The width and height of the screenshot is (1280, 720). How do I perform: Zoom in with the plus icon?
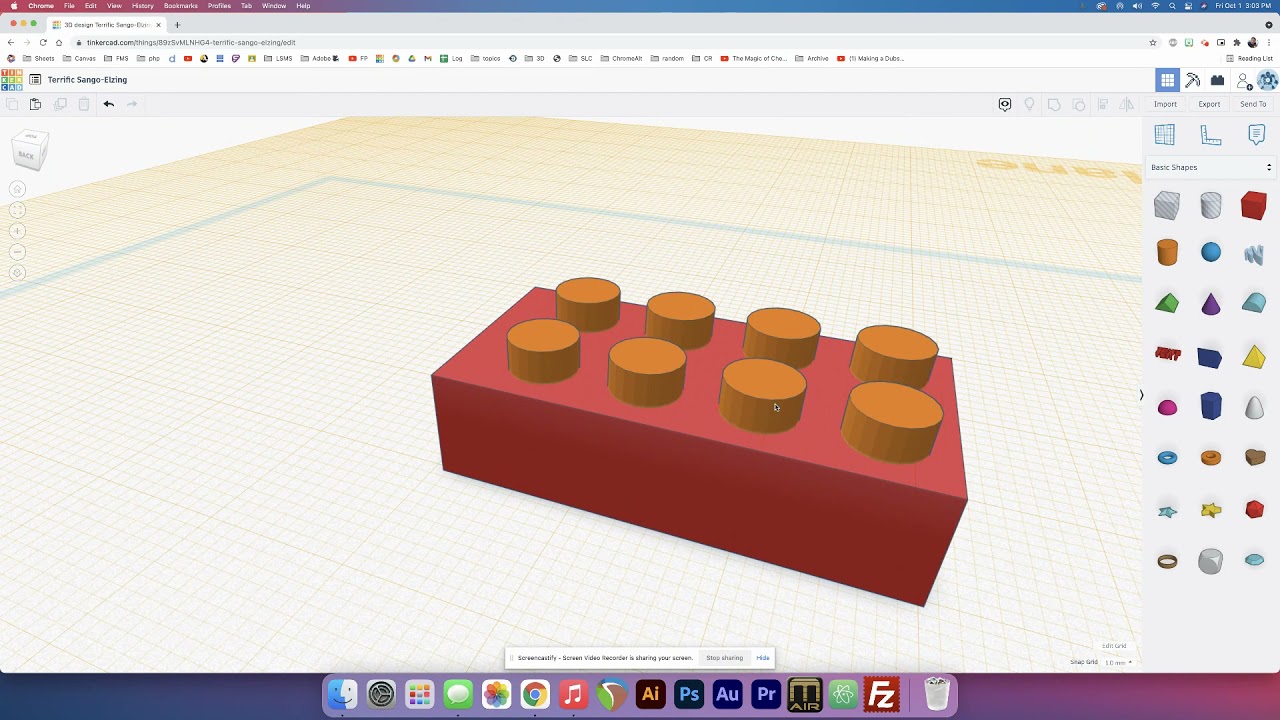pos(17,231)
